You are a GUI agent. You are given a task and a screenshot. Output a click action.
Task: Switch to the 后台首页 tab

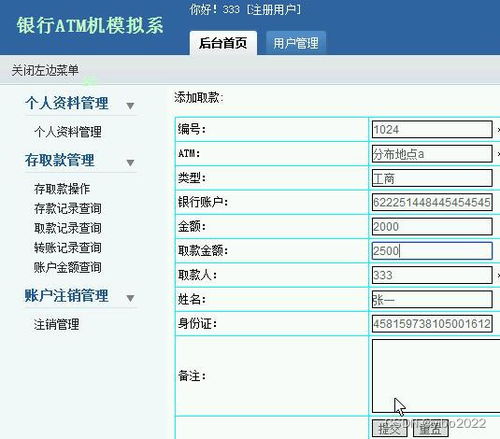223,43
